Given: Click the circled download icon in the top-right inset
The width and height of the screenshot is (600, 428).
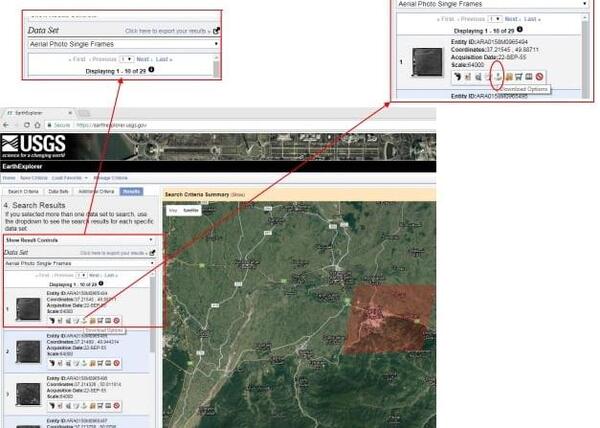Looking at the screenshot, I should pos(497,76).
